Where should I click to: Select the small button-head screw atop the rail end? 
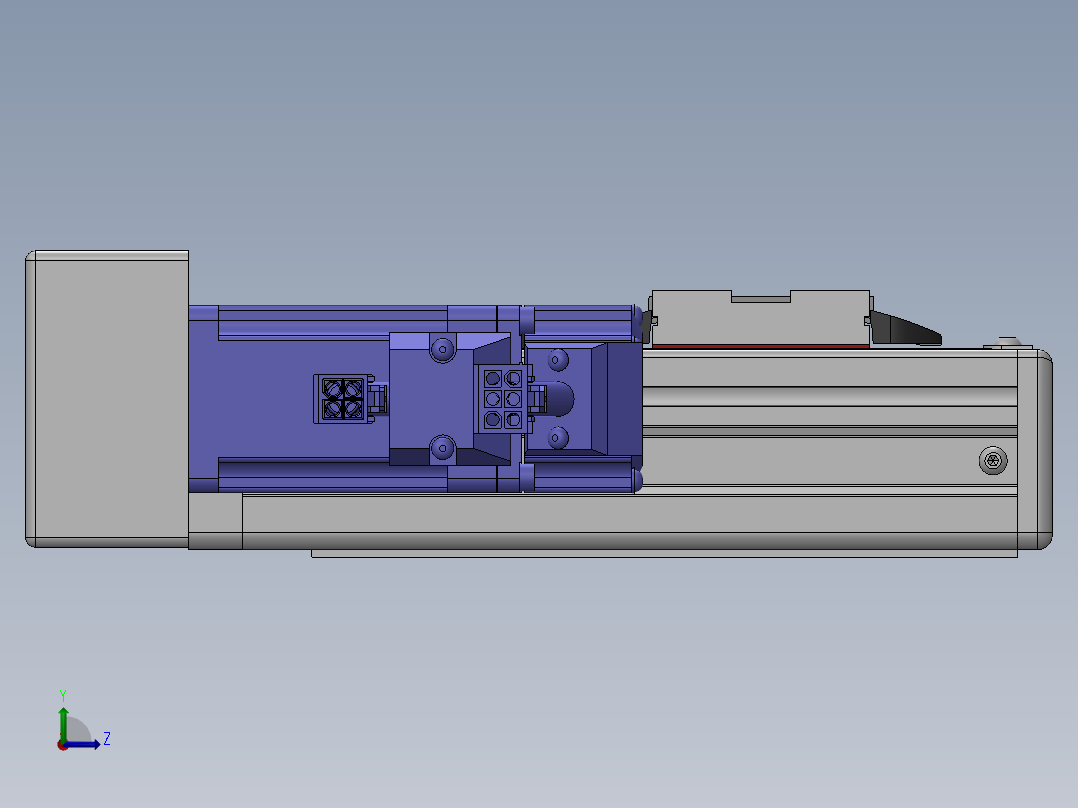pos(1007,342)
